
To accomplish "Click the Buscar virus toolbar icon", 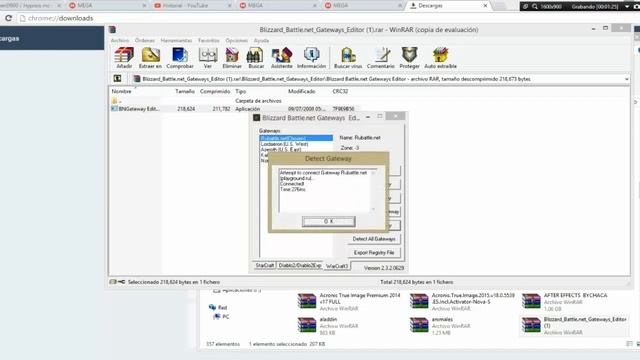I will point(348,58).
